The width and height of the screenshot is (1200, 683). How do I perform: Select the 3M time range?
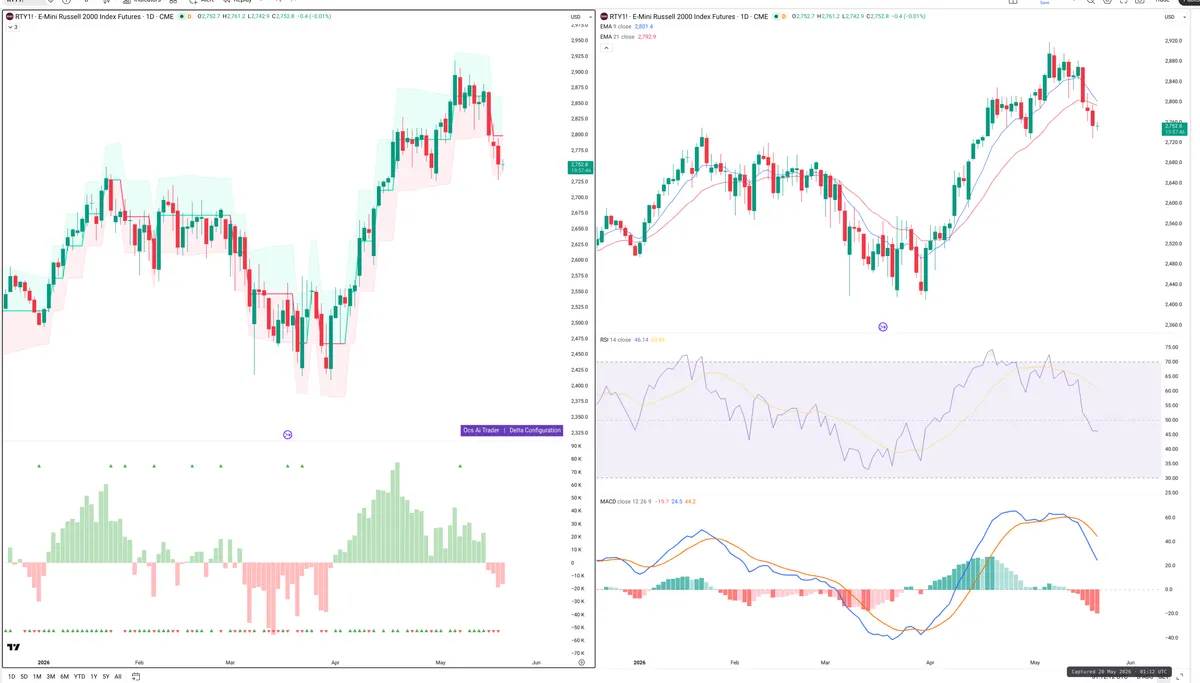(51, 677)
